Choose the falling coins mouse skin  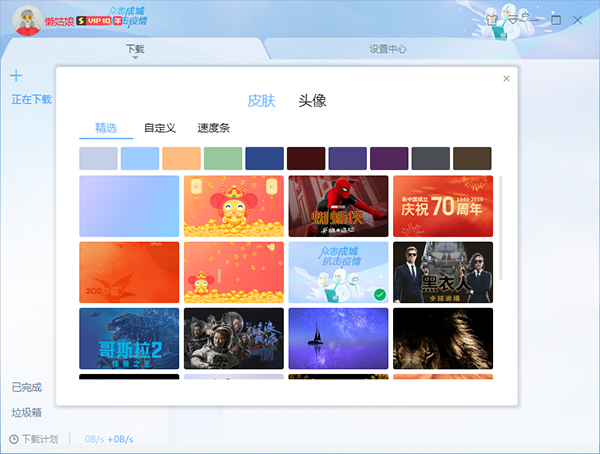tap(234, 272)
